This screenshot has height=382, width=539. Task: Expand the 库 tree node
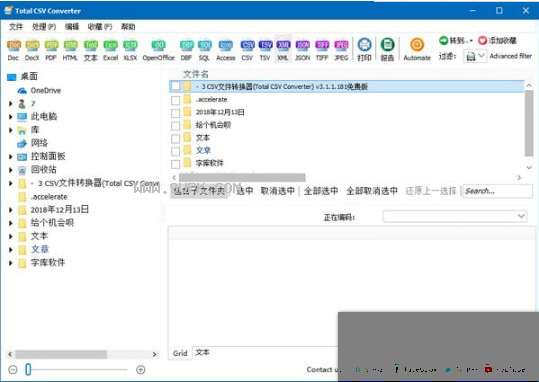coord(11,130)
